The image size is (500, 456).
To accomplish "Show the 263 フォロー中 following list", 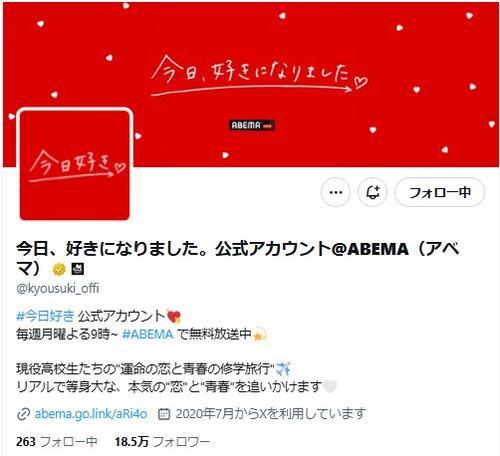I will pos(57,442).
